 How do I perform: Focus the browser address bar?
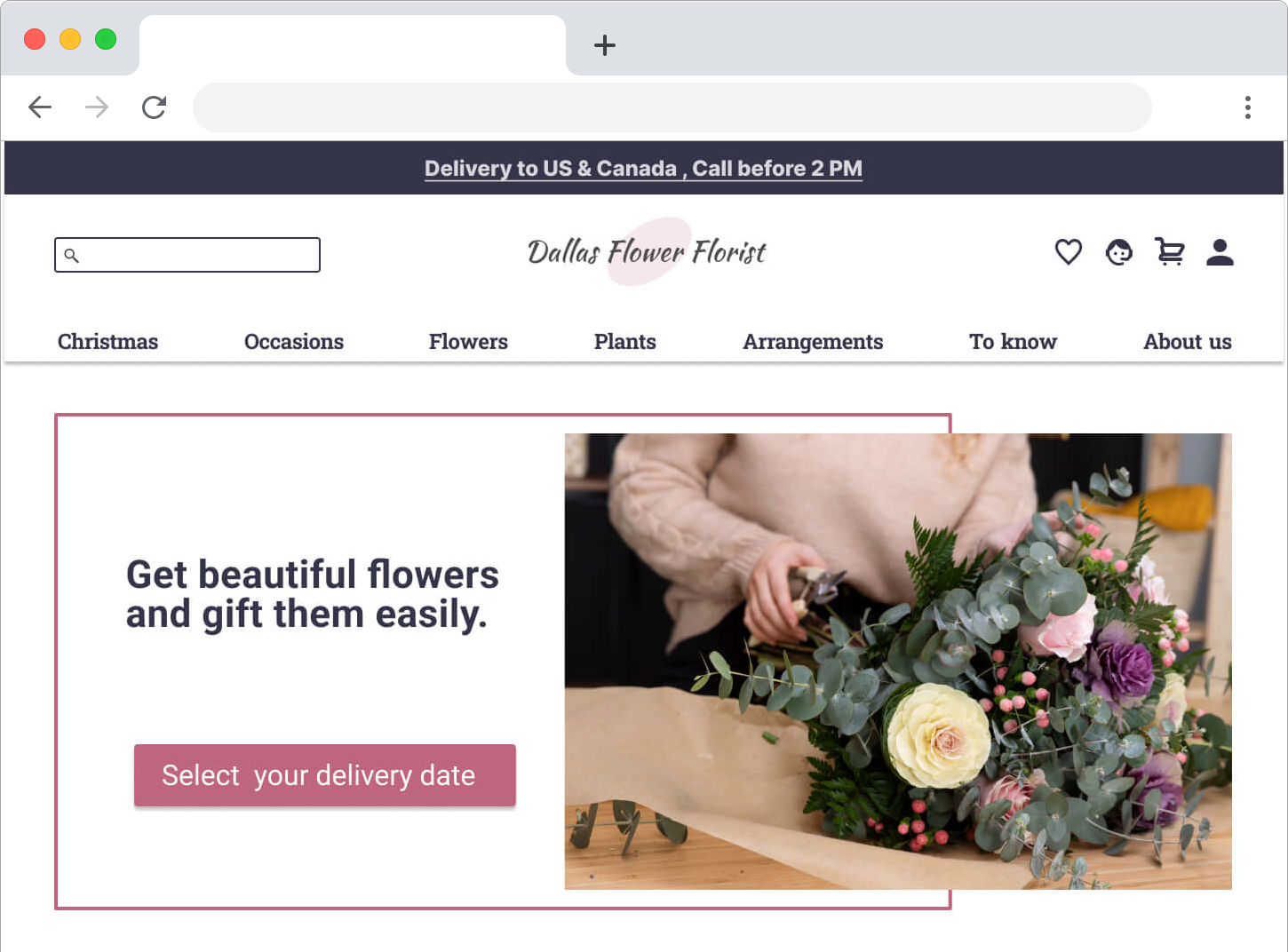(672, 107)
